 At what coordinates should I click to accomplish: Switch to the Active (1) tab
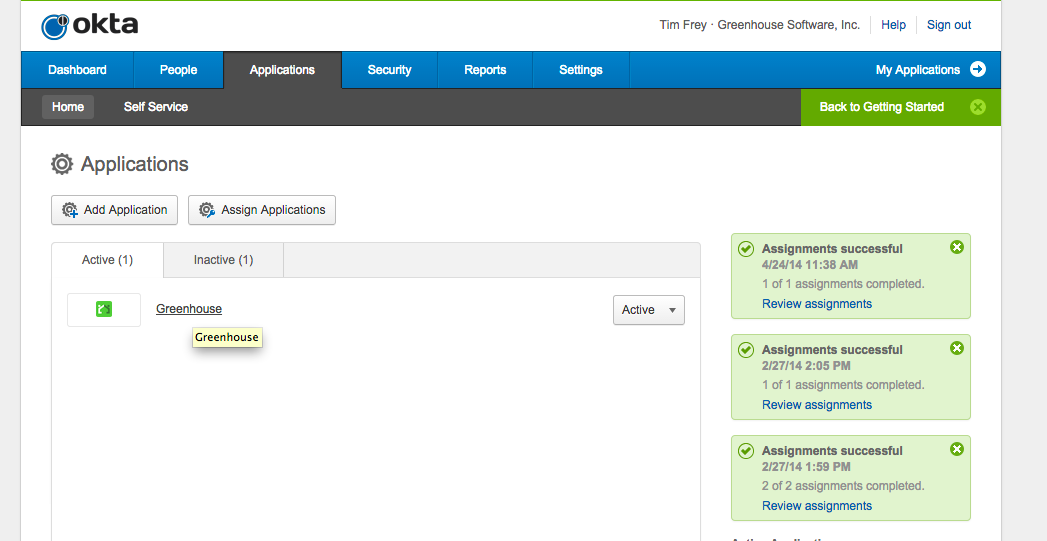click(x=108, y=260)
